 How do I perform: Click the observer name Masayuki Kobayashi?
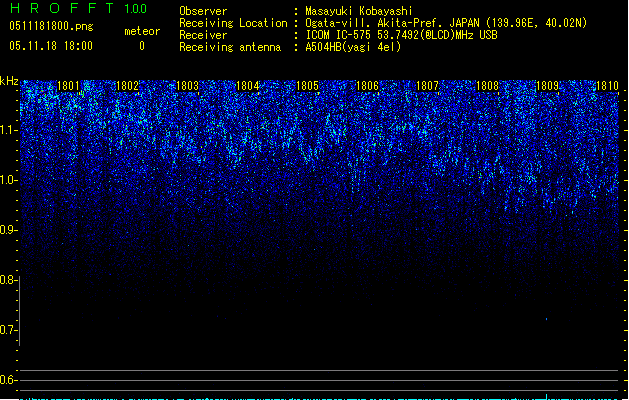coord(359,11)
